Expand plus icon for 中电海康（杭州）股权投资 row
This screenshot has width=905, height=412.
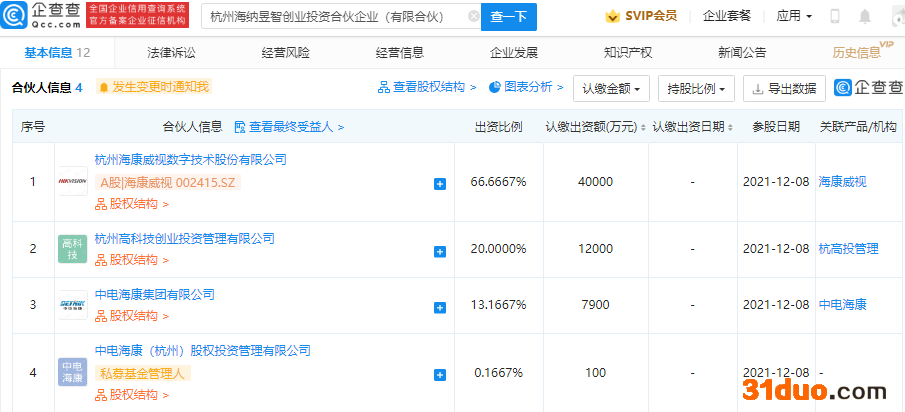tap(440, 375)
